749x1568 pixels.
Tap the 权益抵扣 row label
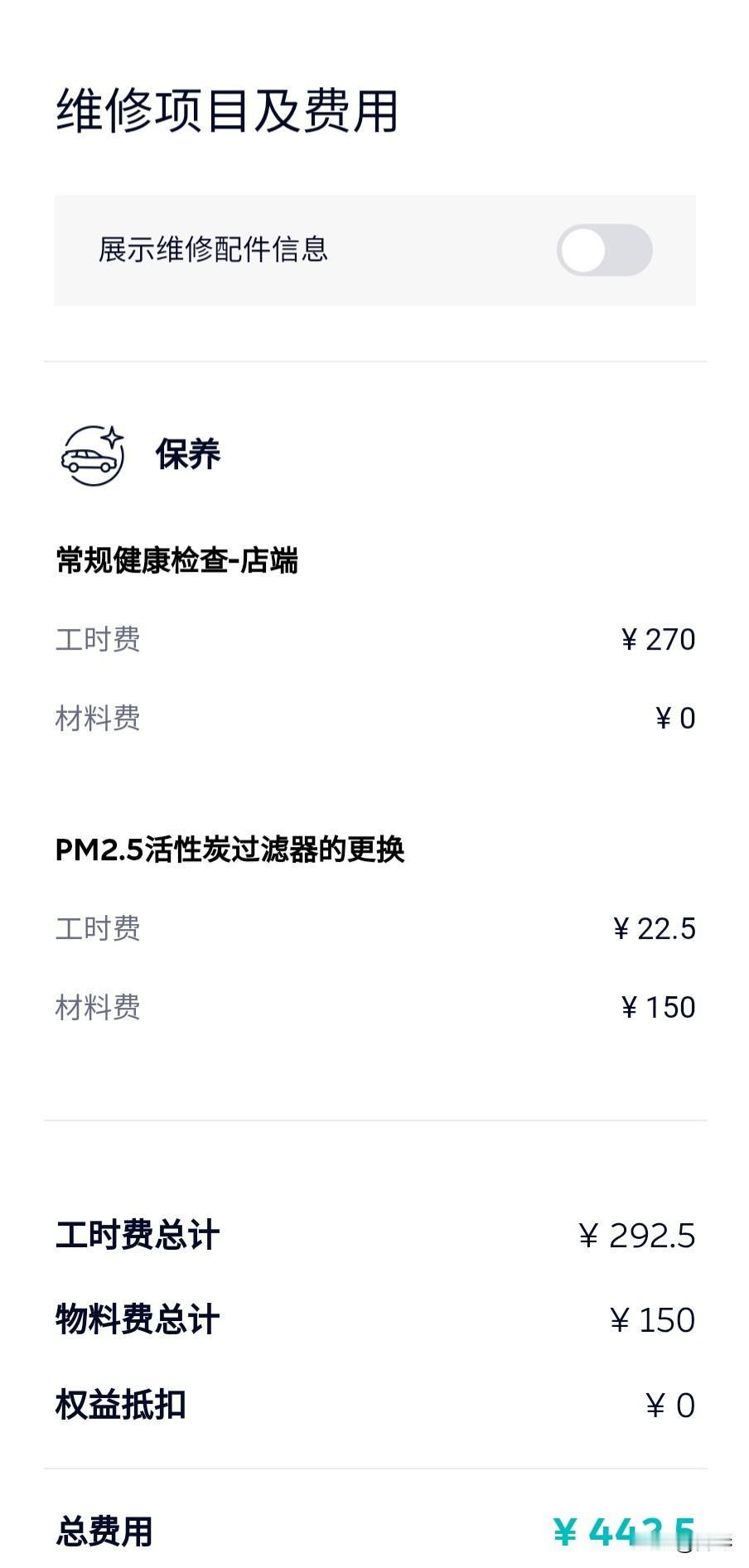(121, 1405)
